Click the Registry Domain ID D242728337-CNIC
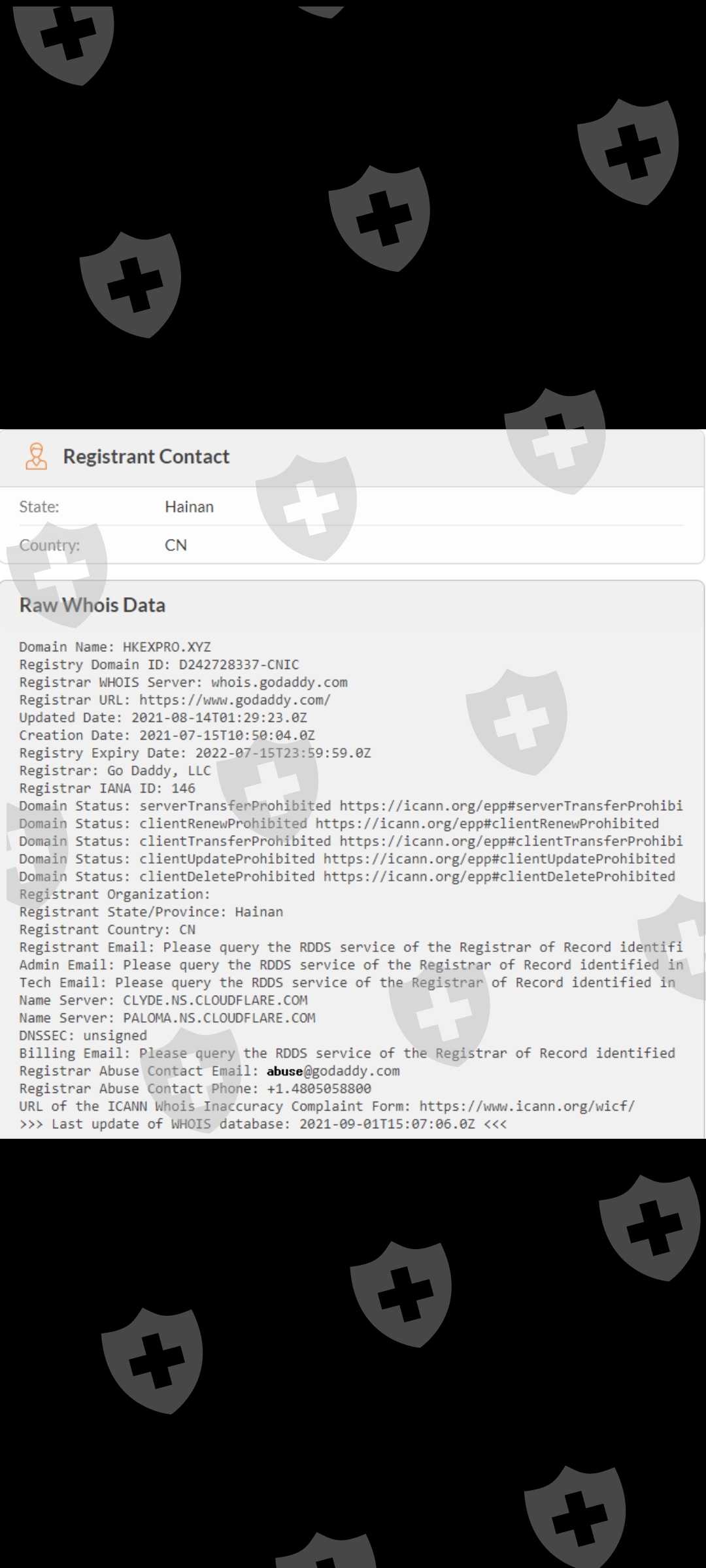The width and height of the screenshot is (706, 1568). pos(239,664)
